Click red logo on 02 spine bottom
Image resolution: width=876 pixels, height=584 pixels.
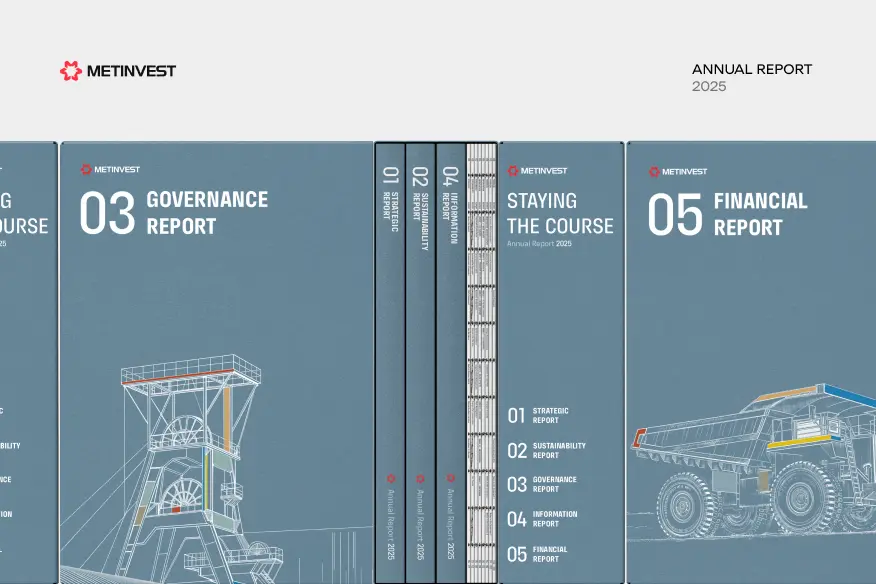click(x=420, y=478)
